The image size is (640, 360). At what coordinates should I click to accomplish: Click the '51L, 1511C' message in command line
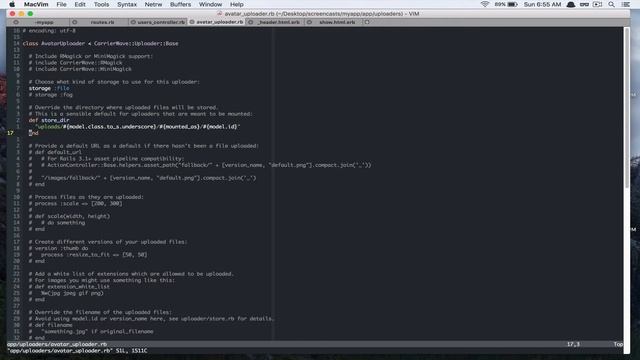click(131, 351)
